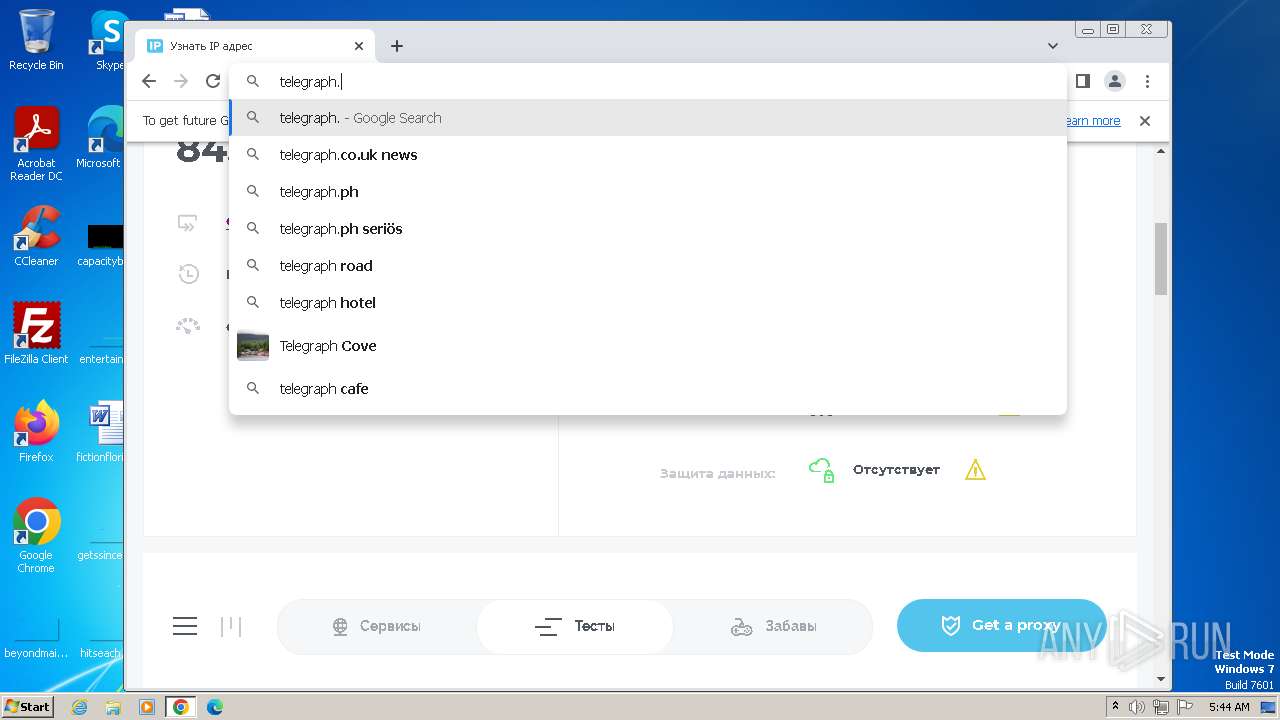
Task: Open the network tray icon
Action: point(1161,707)
